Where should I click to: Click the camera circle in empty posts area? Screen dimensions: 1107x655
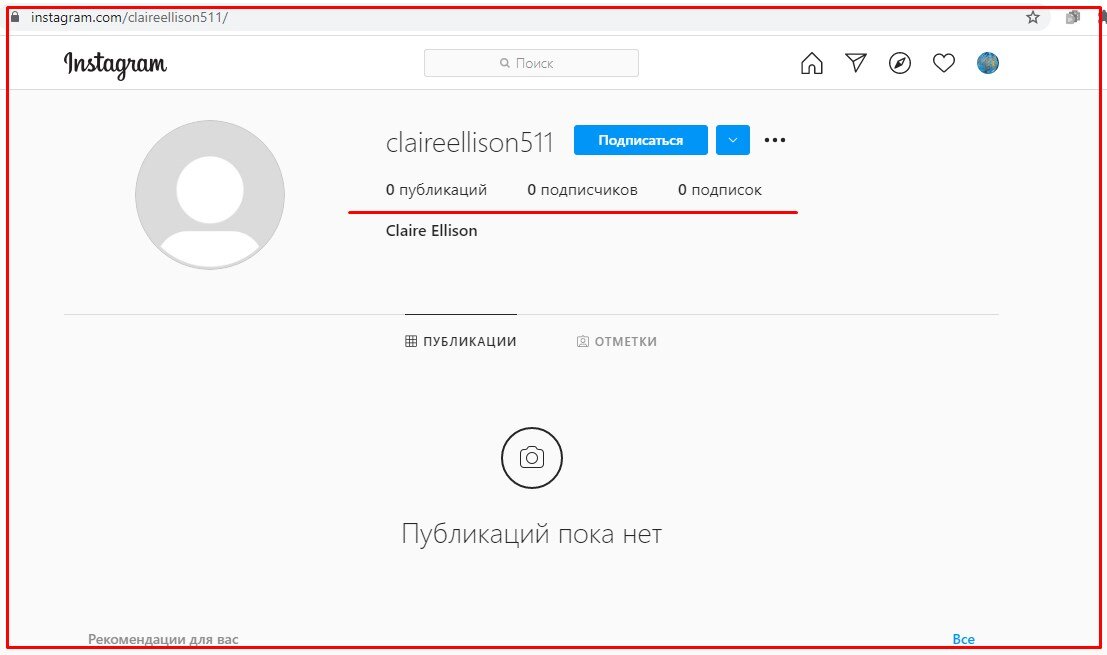532,457
